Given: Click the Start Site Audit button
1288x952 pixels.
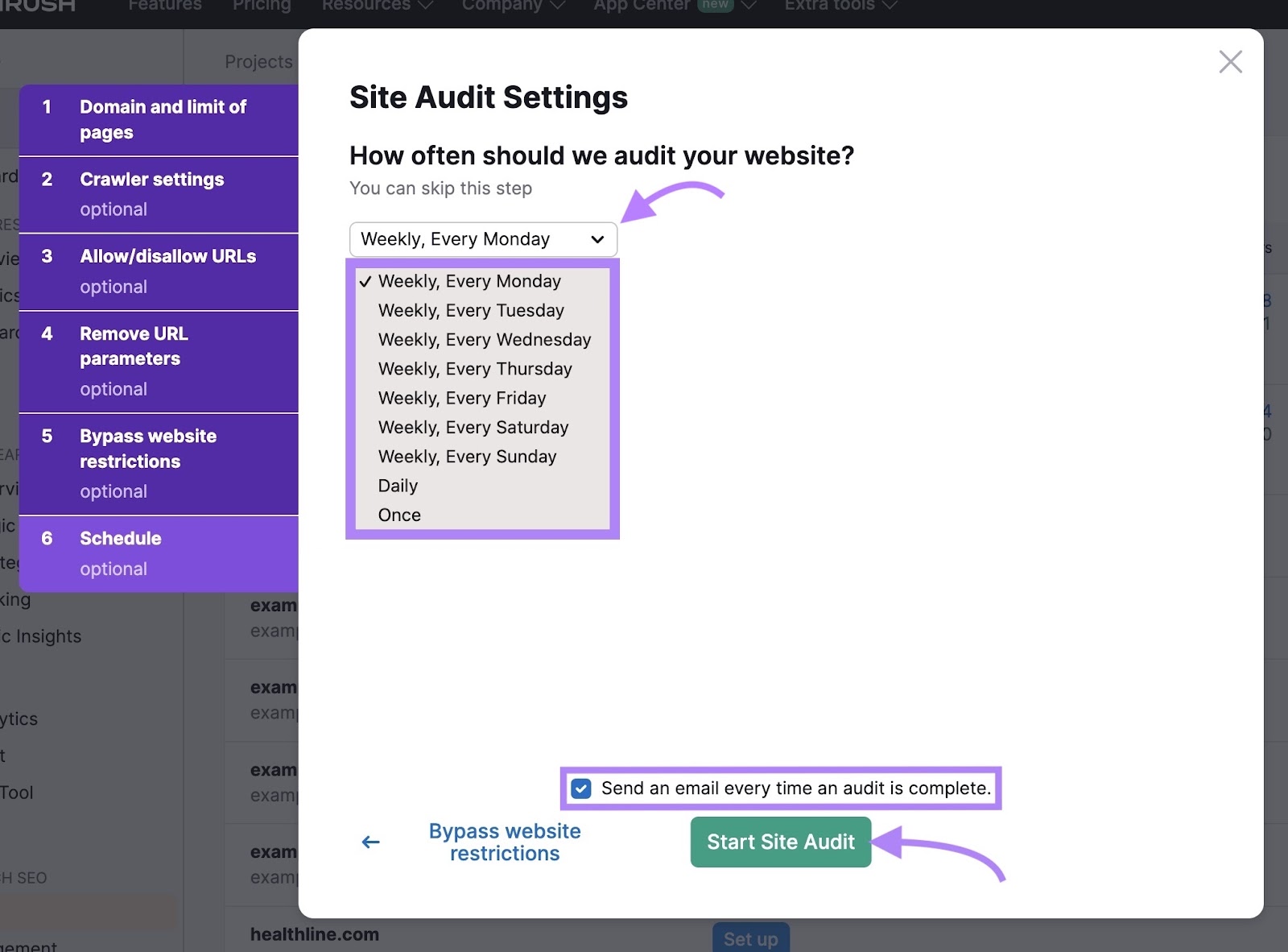Looking at the screenshot, I should (779, 842).
